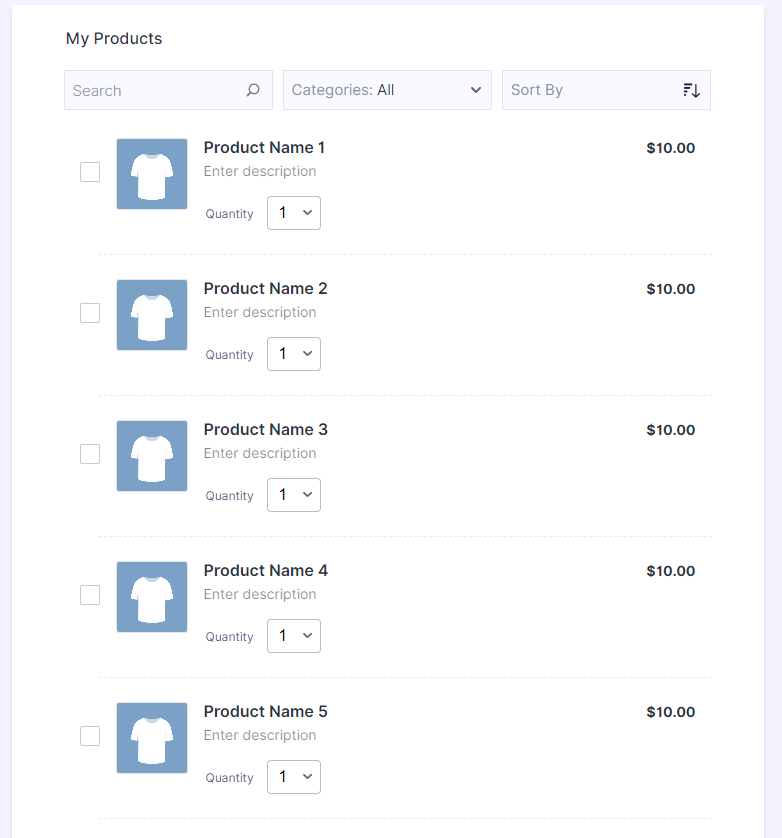782x838 pixels.
Task: Click the Product Name 2 t-shirt image
Action: pyautogui.click(x=152, y=315)
